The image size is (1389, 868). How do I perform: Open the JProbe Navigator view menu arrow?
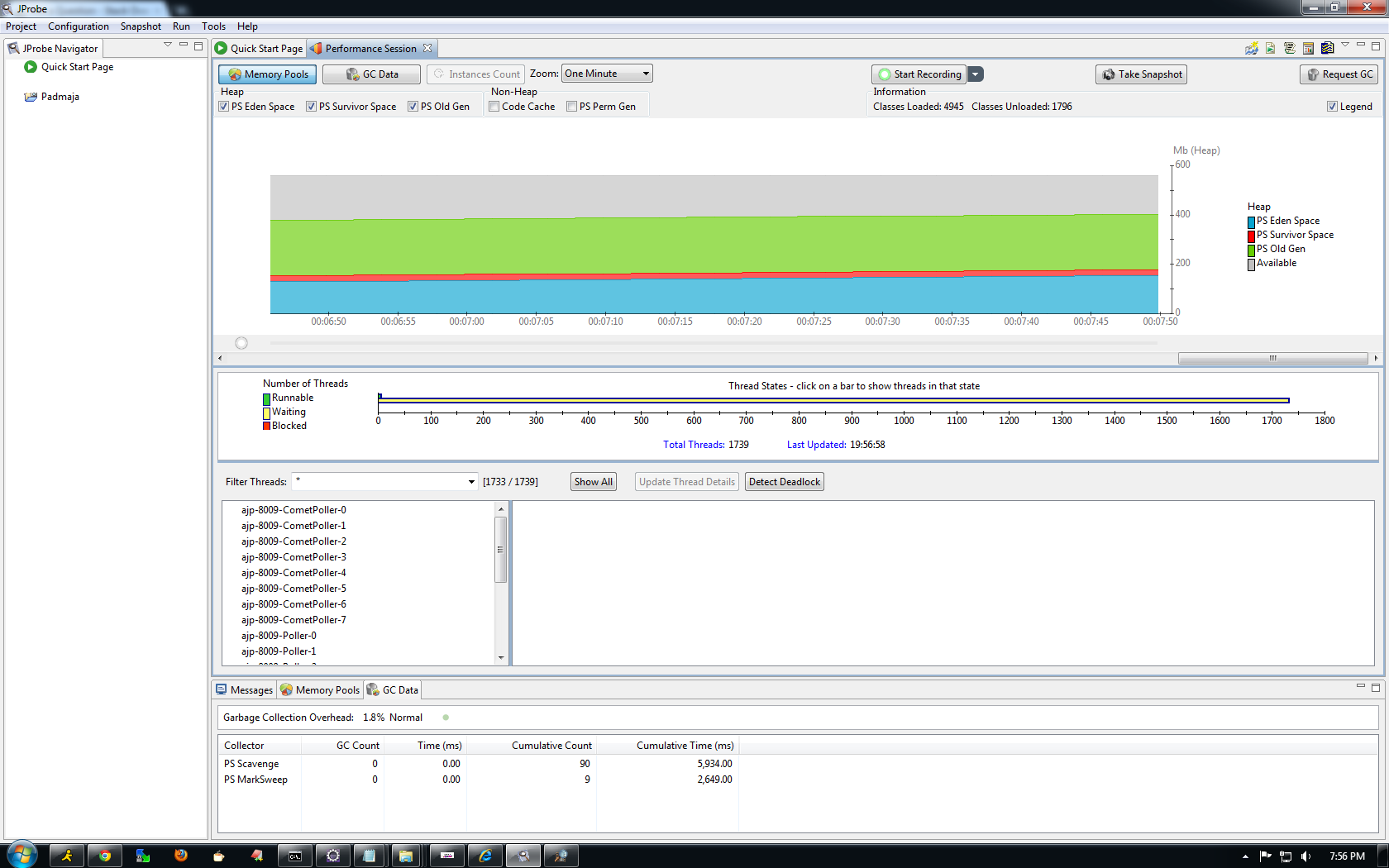point(168,45)
